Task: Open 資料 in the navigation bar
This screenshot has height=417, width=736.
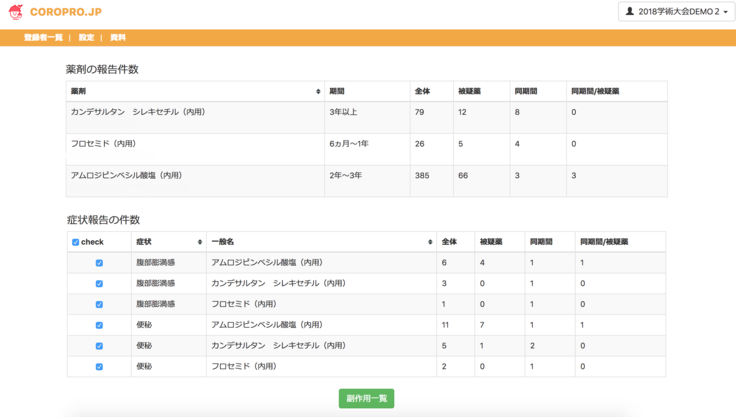Action: coord(118,37)
